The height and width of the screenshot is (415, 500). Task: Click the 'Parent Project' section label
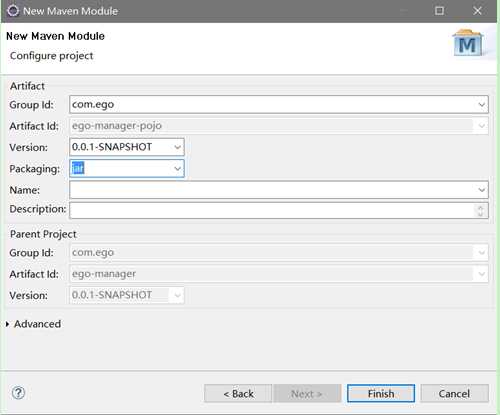(43, 234)
